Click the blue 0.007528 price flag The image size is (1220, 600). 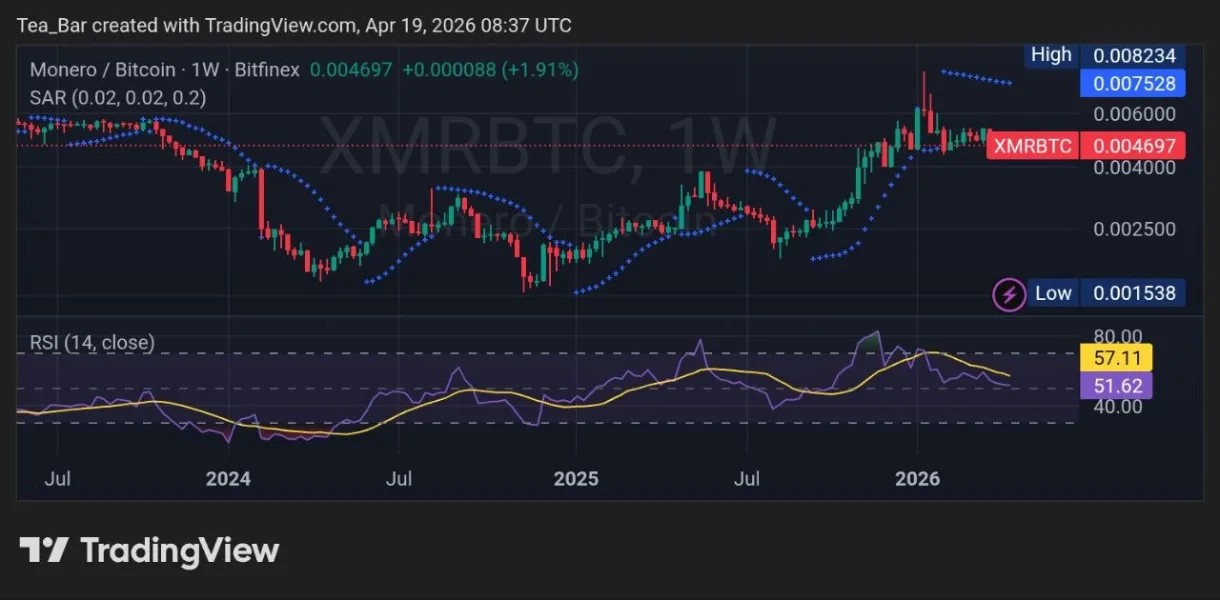click(1133, 84)
